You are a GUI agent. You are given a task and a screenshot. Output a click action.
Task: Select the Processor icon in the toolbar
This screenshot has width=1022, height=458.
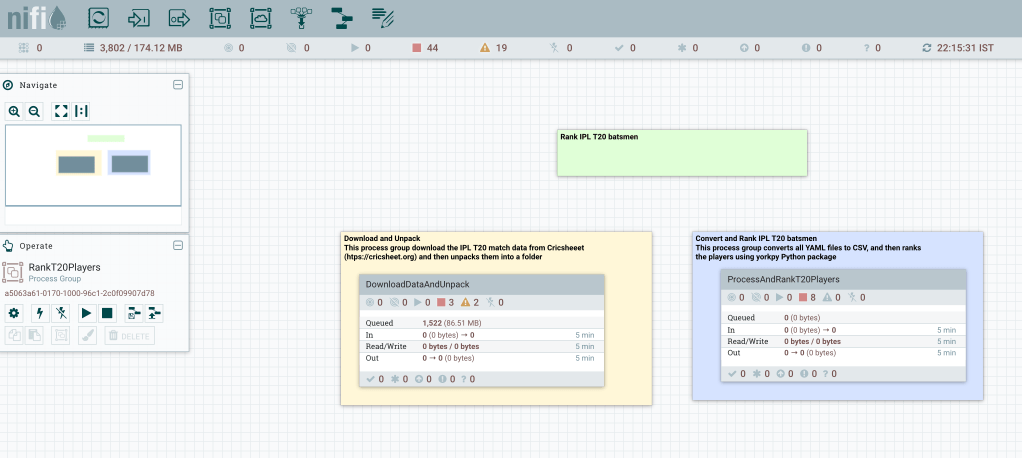pos(99,17)
